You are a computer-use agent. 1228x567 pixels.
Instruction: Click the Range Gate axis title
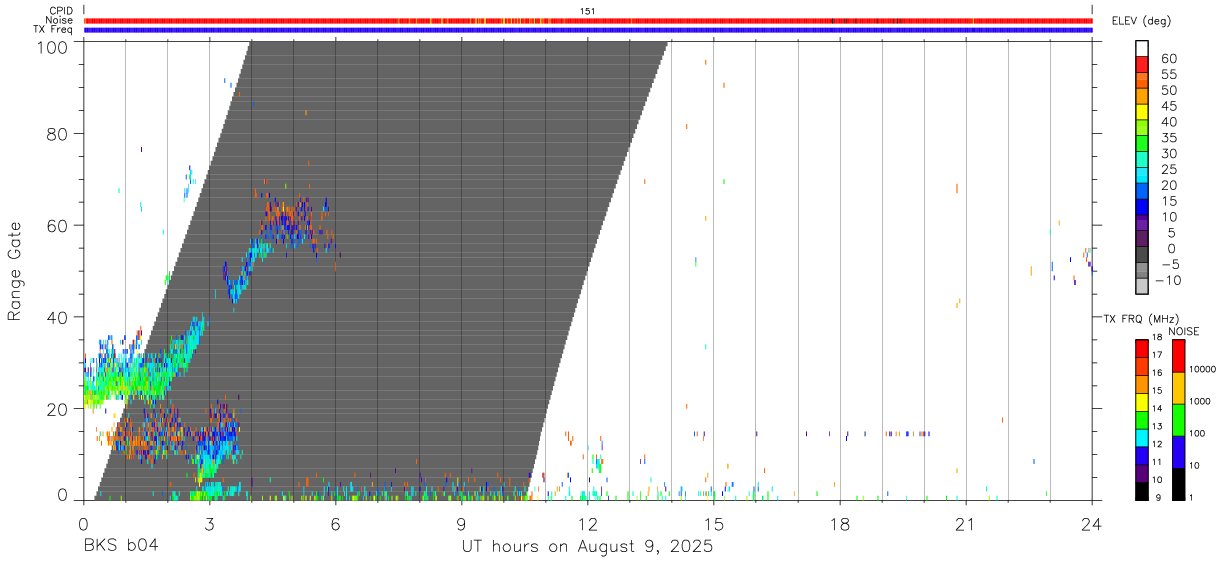point(16,272)
